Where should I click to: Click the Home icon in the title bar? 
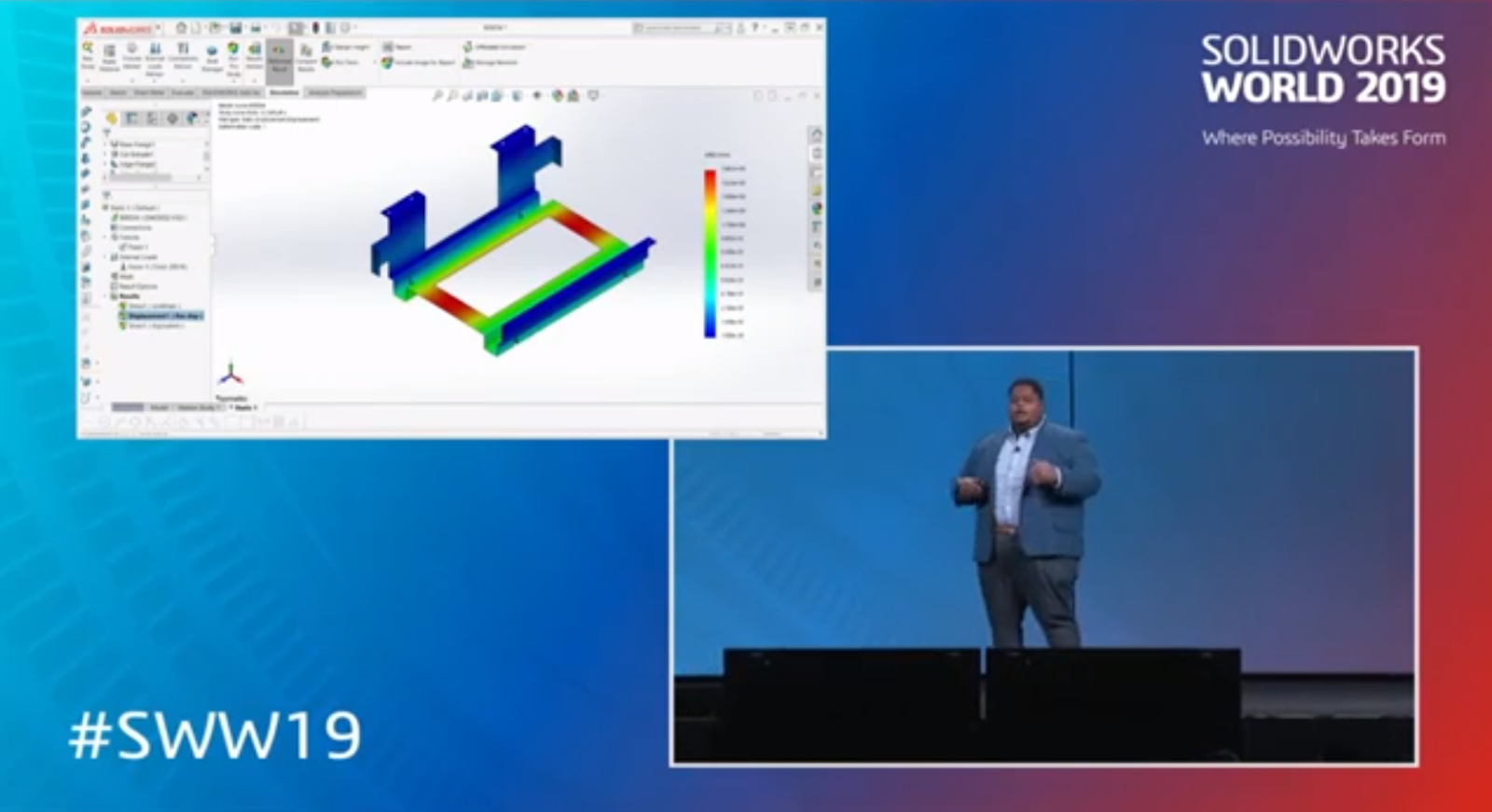[x=181, y=28]
